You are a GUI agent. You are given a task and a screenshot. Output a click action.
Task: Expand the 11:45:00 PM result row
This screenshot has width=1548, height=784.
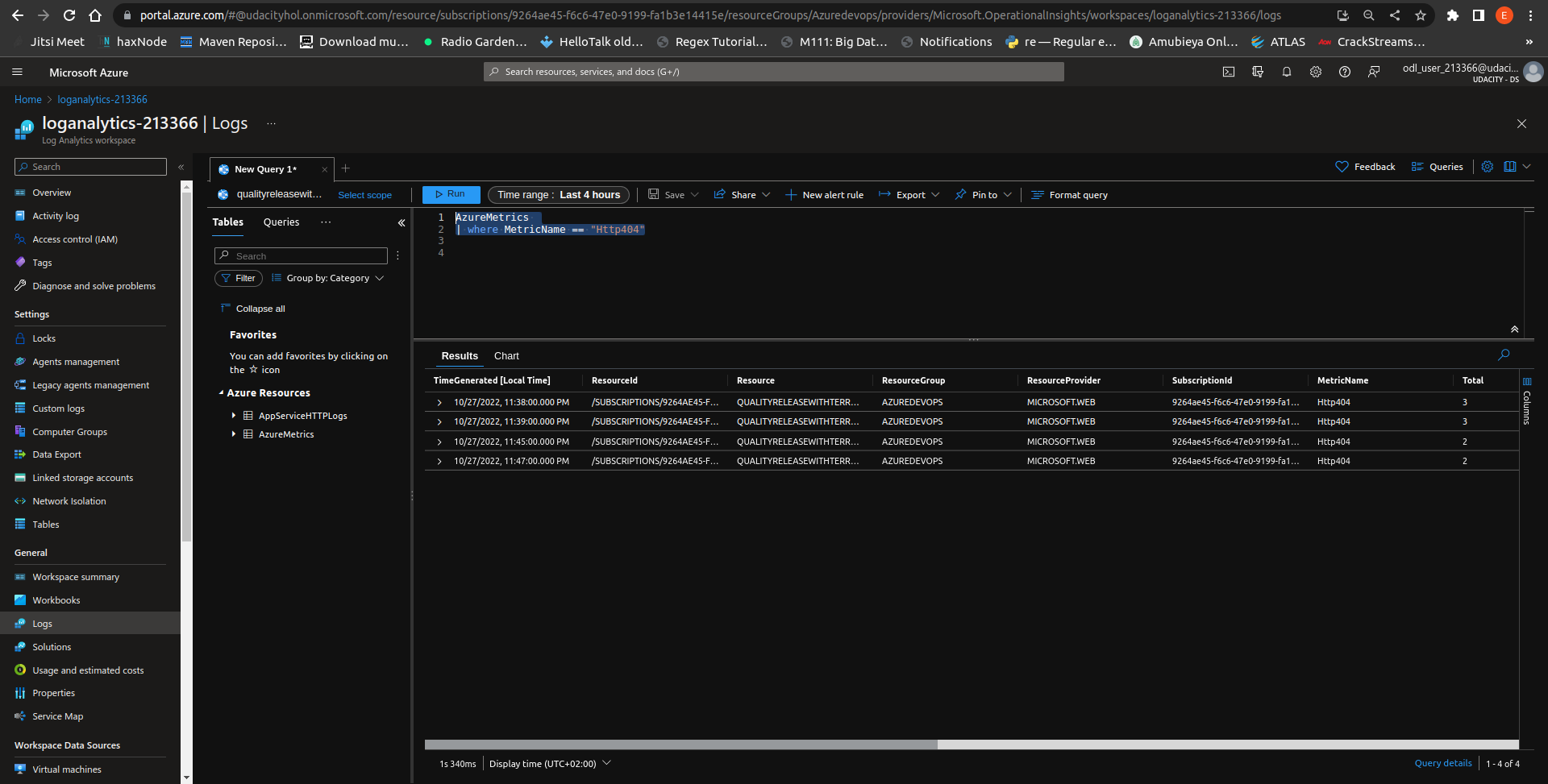click(x=439, y=442)
